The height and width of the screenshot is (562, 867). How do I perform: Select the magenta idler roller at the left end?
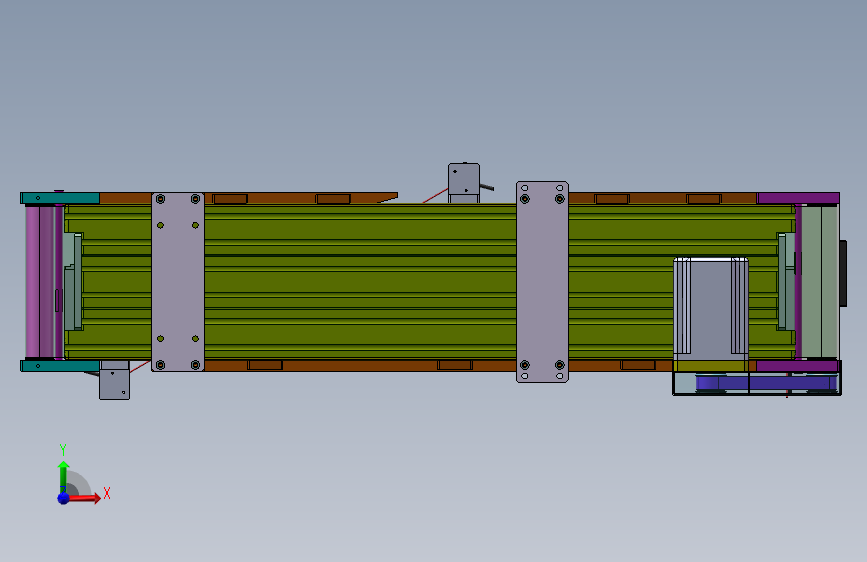pos(44,282)
